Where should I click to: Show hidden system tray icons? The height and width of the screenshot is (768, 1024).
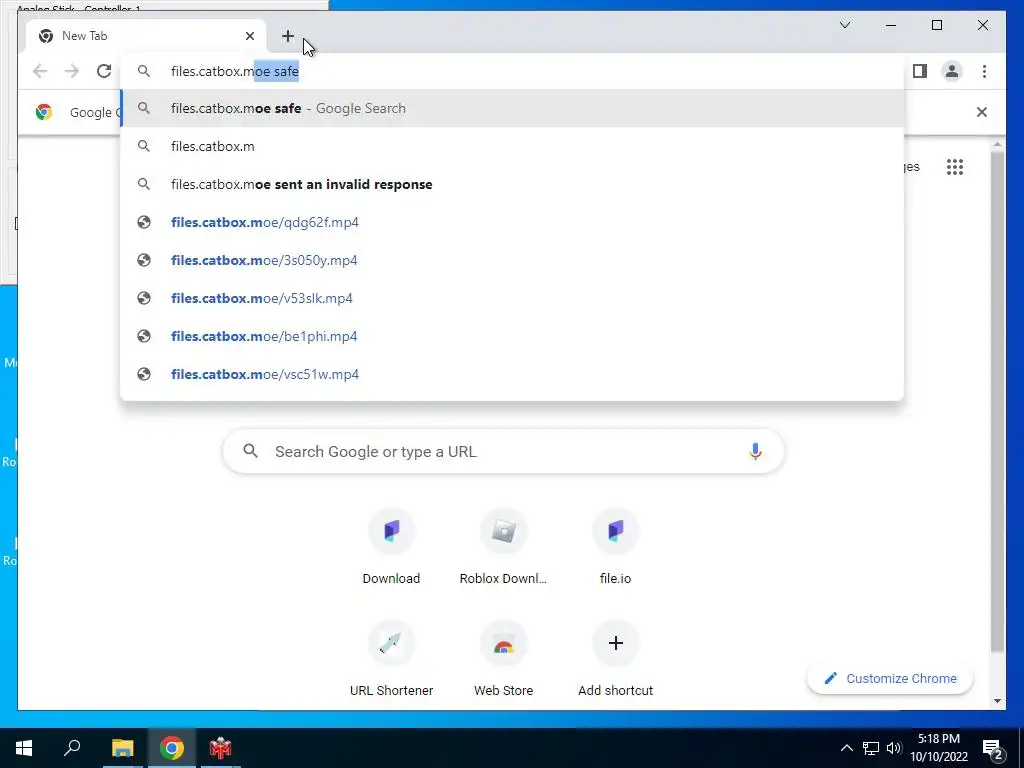846,748
